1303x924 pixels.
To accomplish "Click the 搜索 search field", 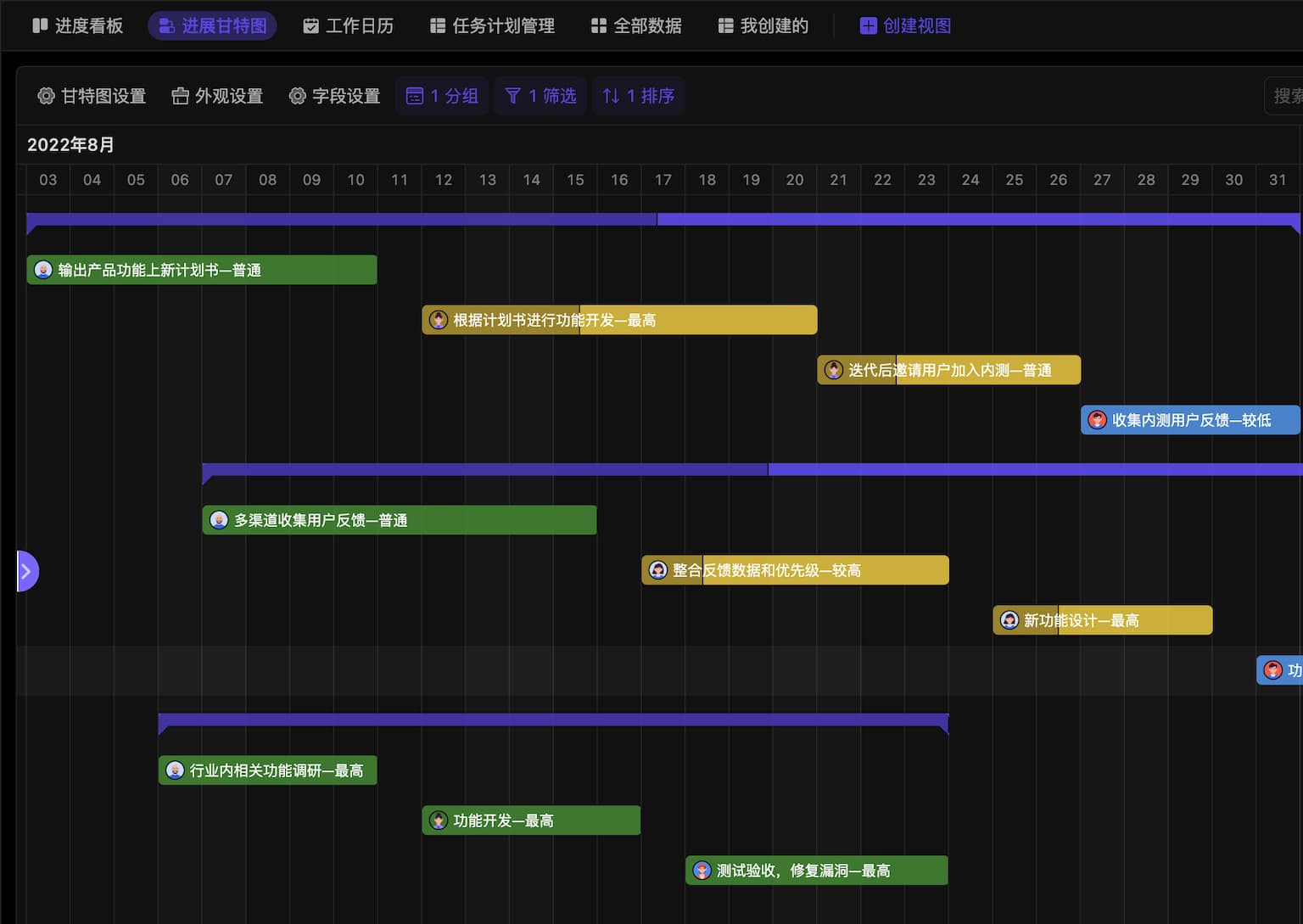I will 1283,96.
